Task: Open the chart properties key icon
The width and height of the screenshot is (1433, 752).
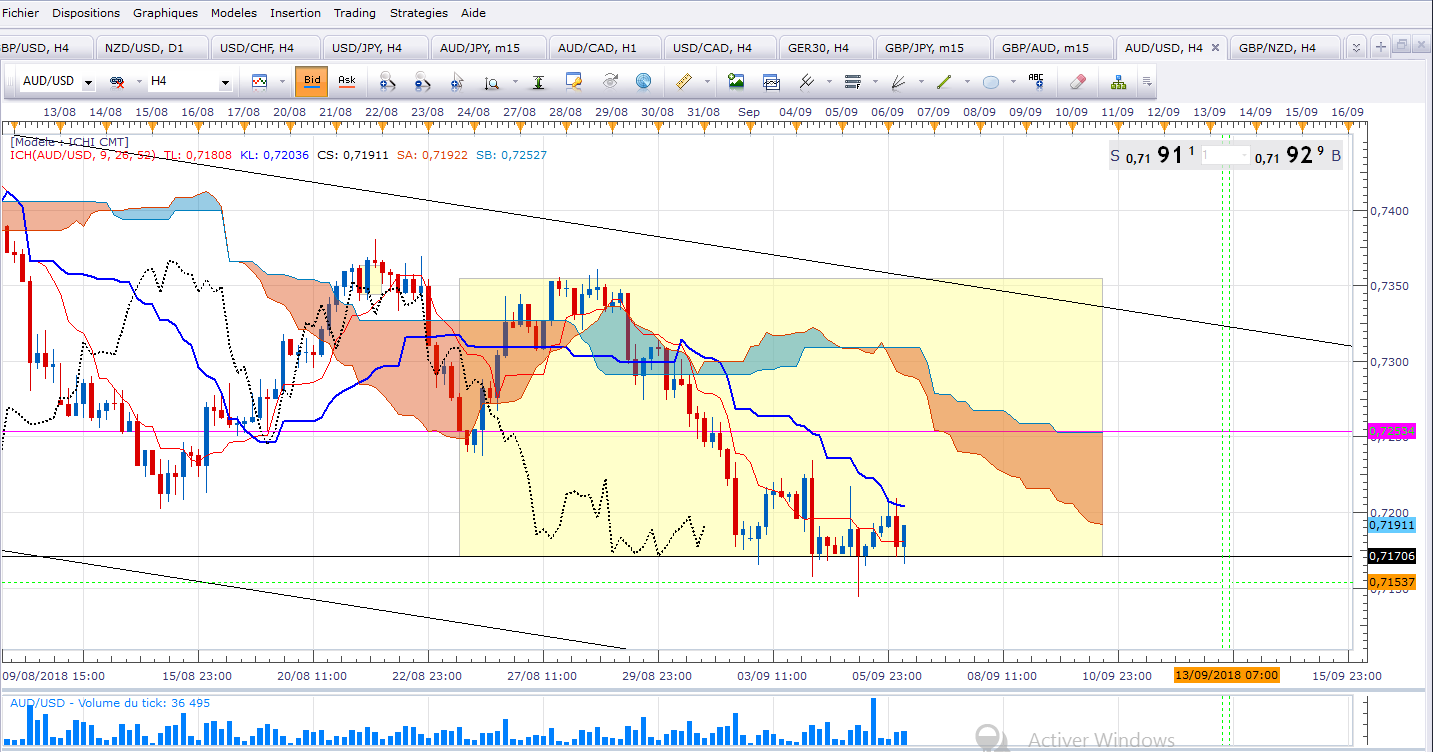Action: coord(573,81)
